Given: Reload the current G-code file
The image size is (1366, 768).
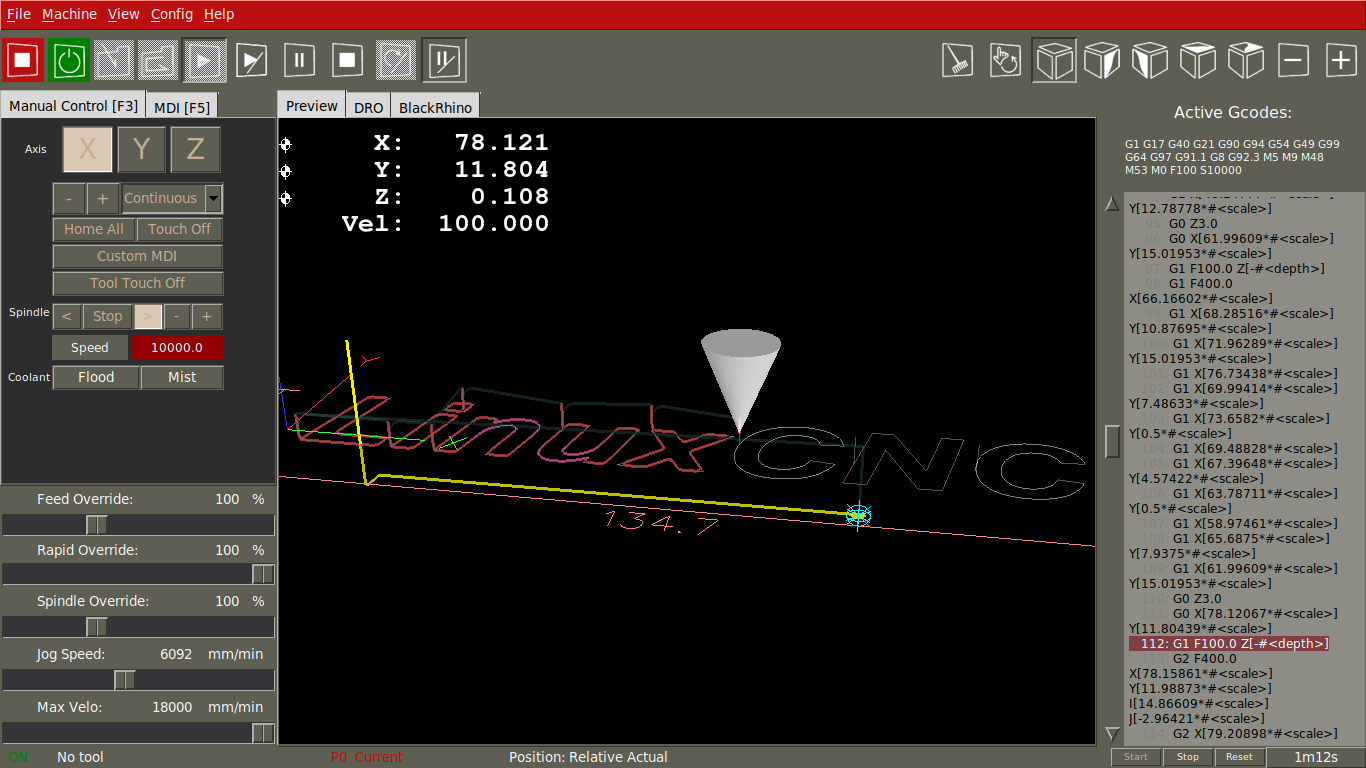Looking at the screenshot, I should (159, 61).
